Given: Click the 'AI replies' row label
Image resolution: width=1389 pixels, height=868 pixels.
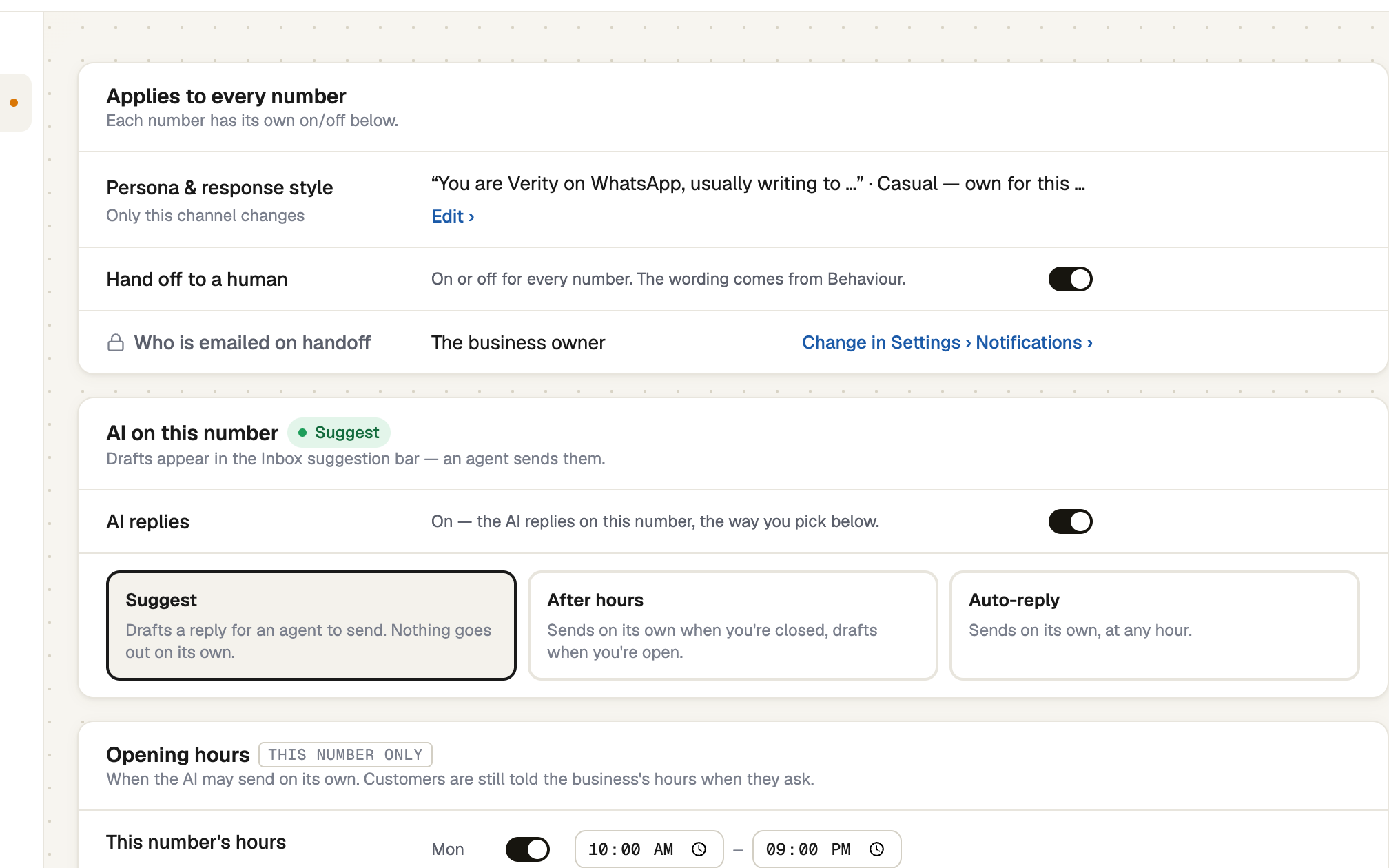Looking at the screenshot, I should pos(147,521).
